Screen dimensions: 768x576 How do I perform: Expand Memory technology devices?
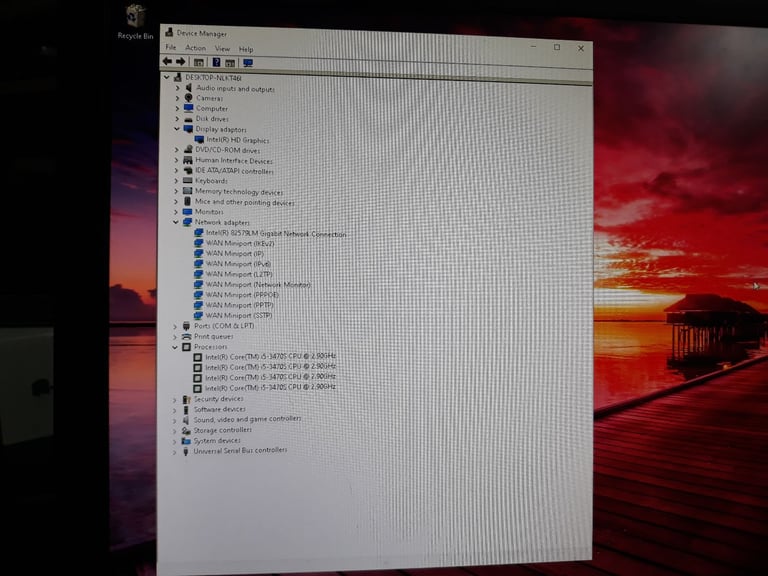pyautogui.click(x=176, y=191)
